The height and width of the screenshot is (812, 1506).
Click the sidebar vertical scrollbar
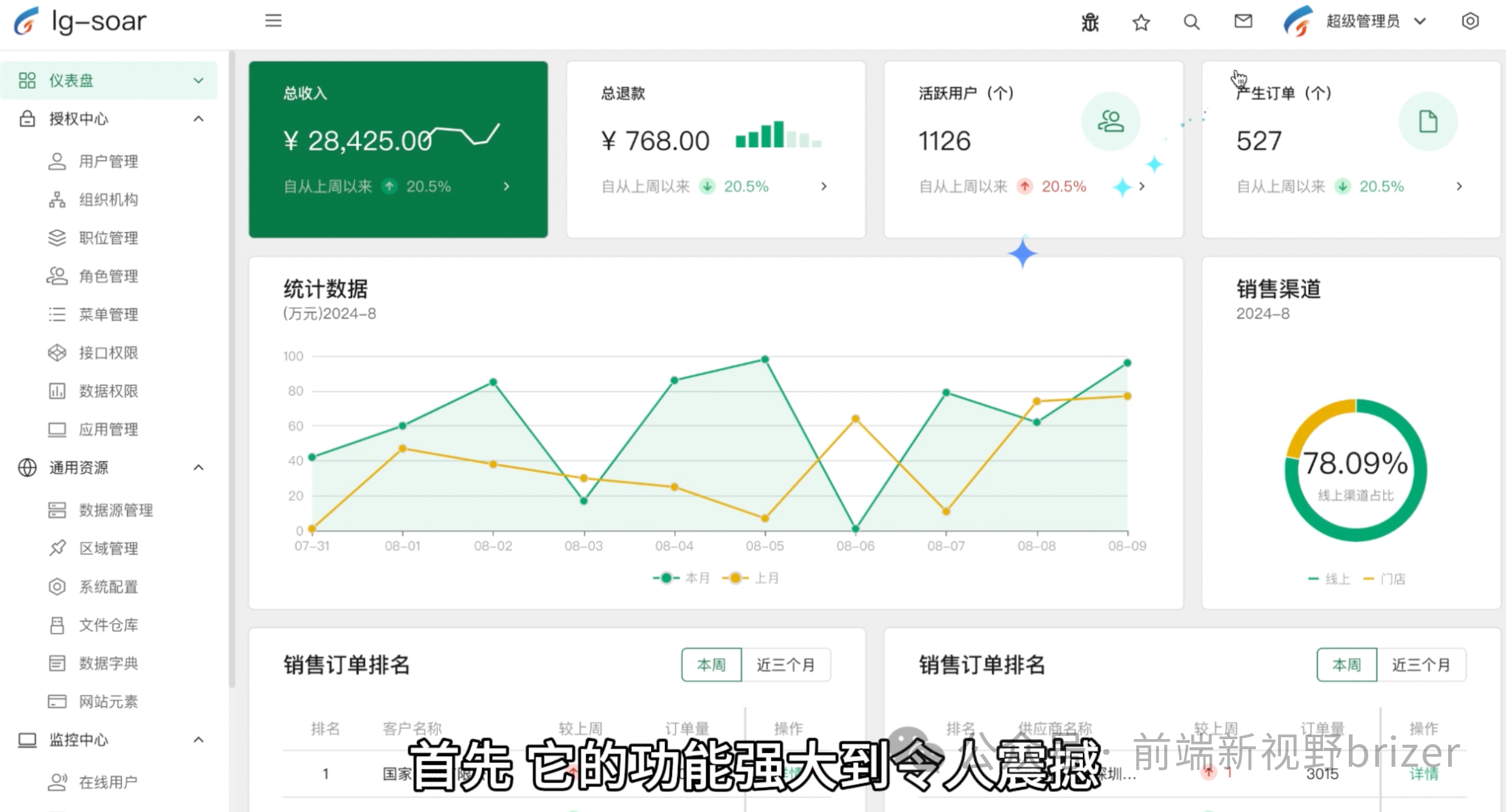pyautogui.click(x=232, y=370)
